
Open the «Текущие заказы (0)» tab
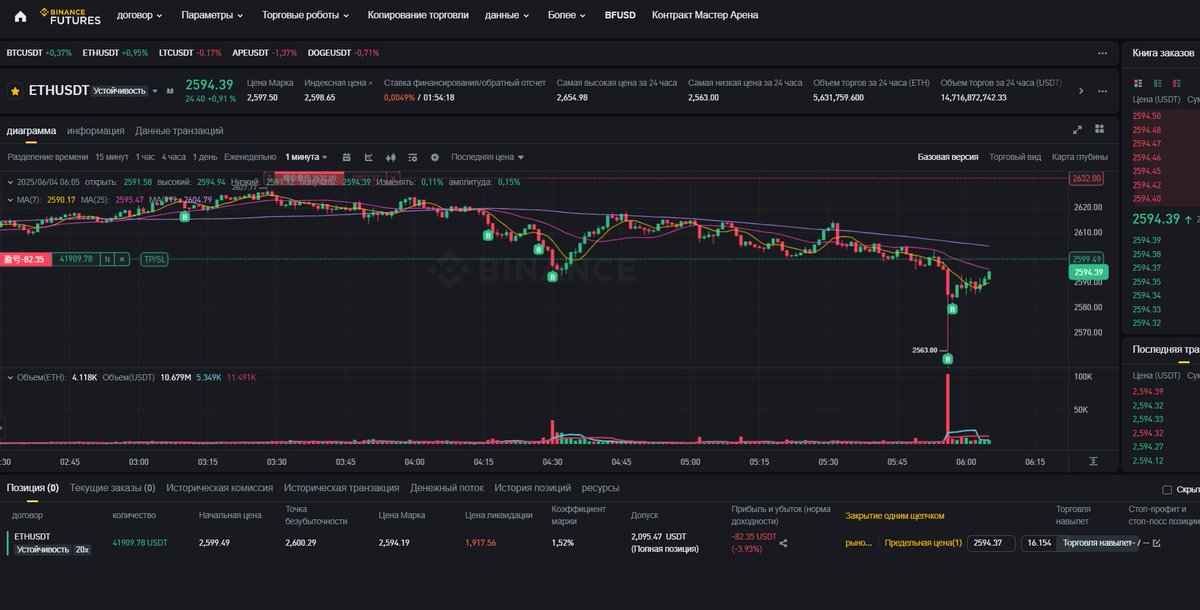(112, 488)
